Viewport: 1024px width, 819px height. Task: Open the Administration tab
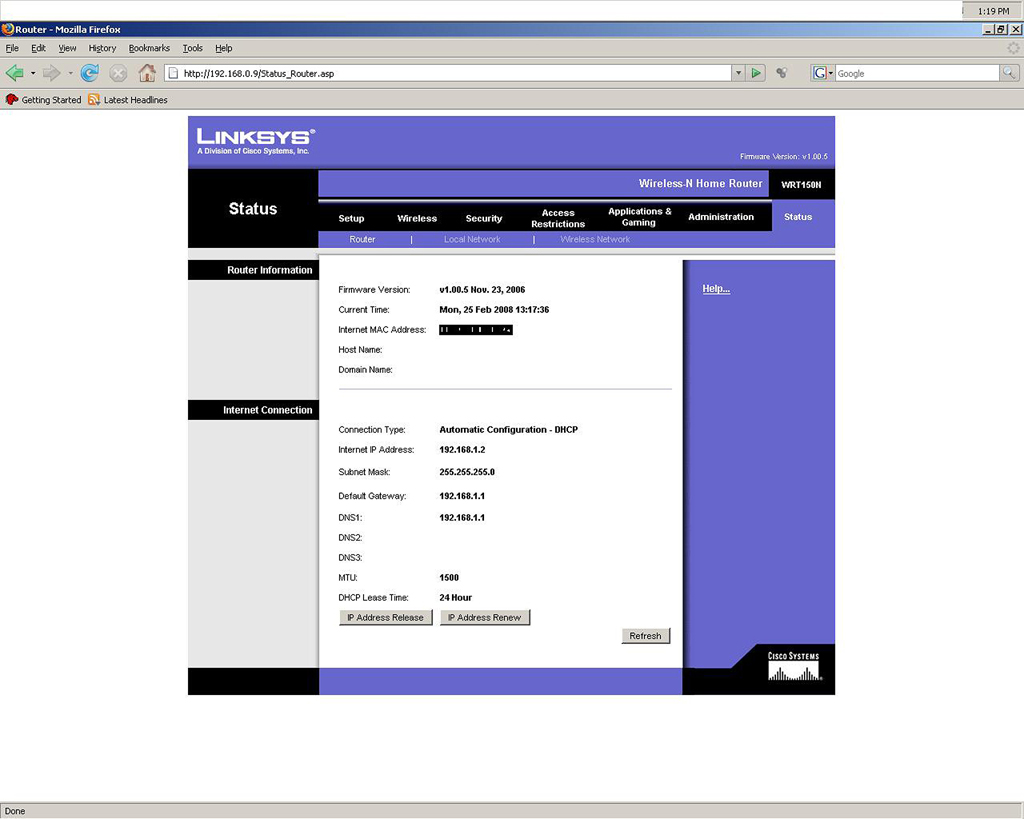point(720,217)
